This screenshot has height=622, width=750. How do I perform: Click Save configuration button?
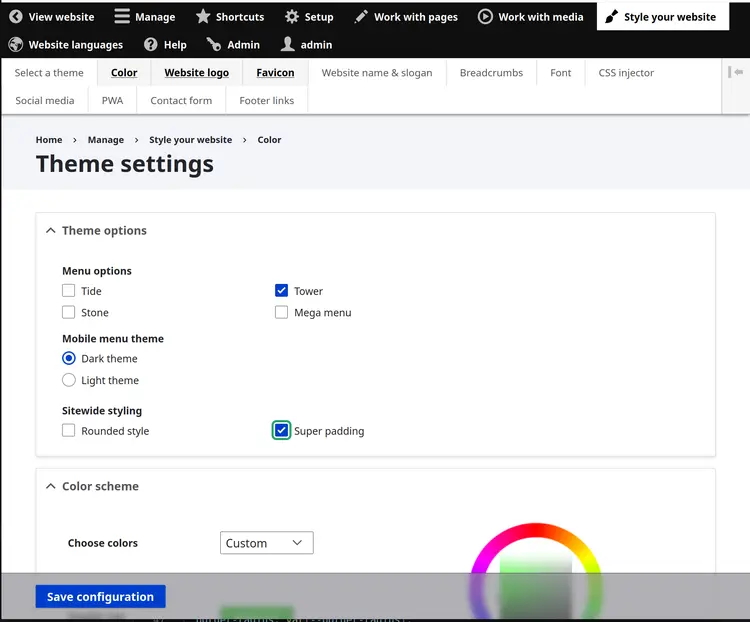click(x=100, y=597)
